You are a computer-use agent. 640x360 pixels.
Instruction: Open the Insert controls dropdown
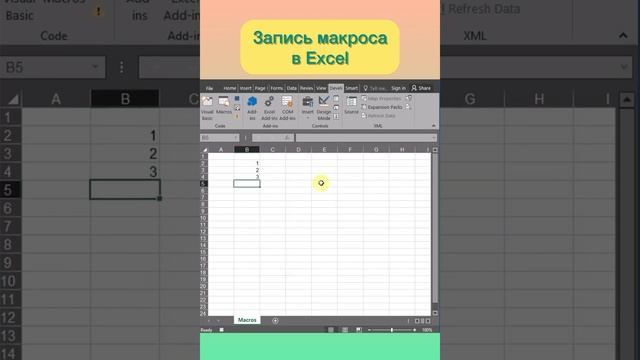[x=308, y=108]
